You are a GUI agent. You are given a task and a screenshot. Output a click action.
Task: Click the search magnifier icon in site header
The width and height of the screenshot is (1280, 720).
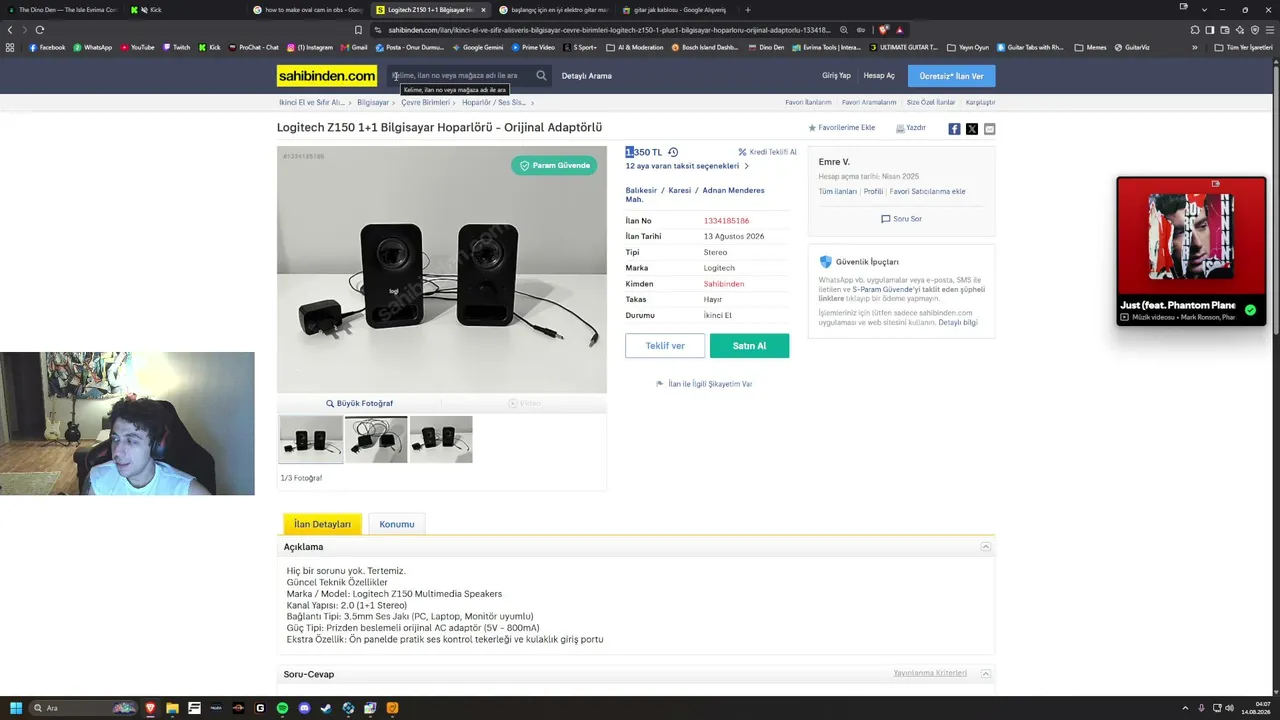[x=541, y=75]
